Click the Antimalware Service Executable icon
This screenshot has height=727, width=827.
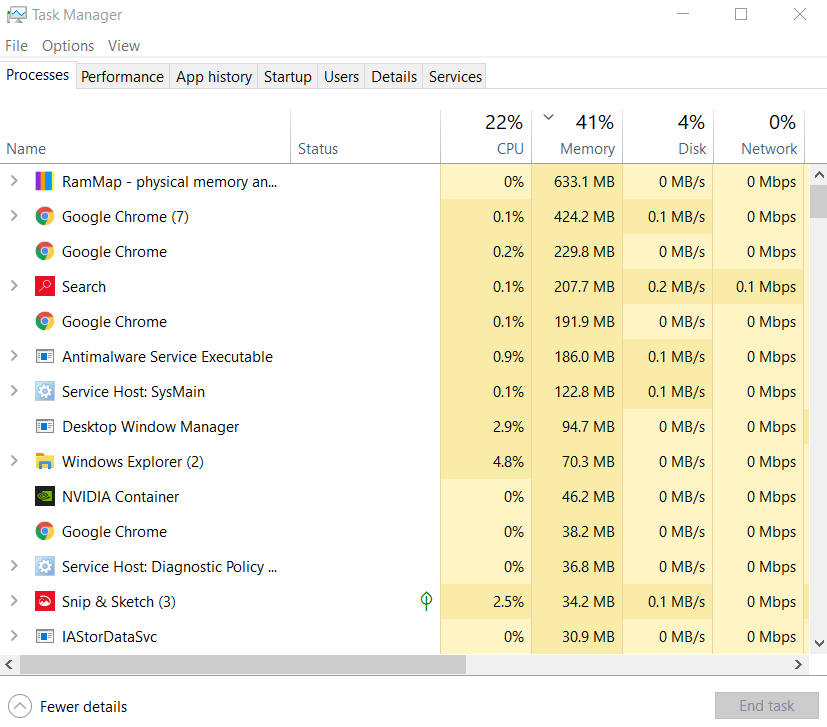[x=44, y=357]
